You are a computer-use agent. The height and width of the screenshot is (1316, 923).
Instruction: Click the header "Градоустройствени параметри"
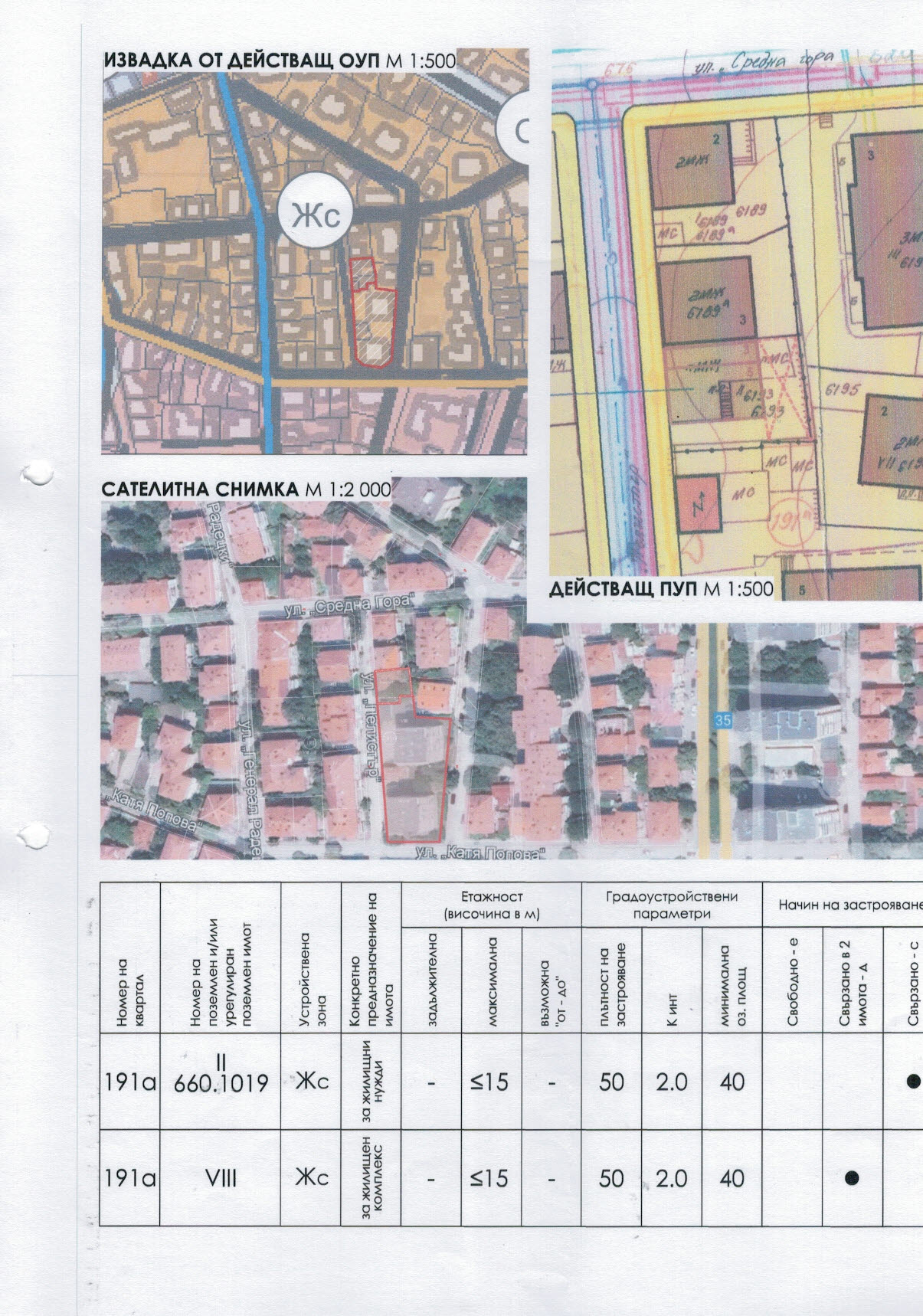point(672,905)
